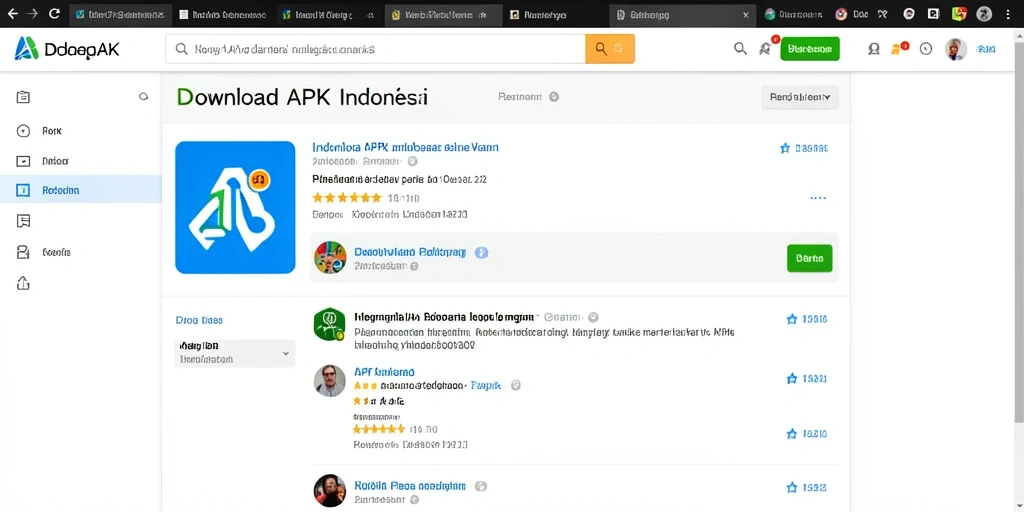1024x512 pixels.
Task: Click the header user outline icon
Action: click(874, 49)
